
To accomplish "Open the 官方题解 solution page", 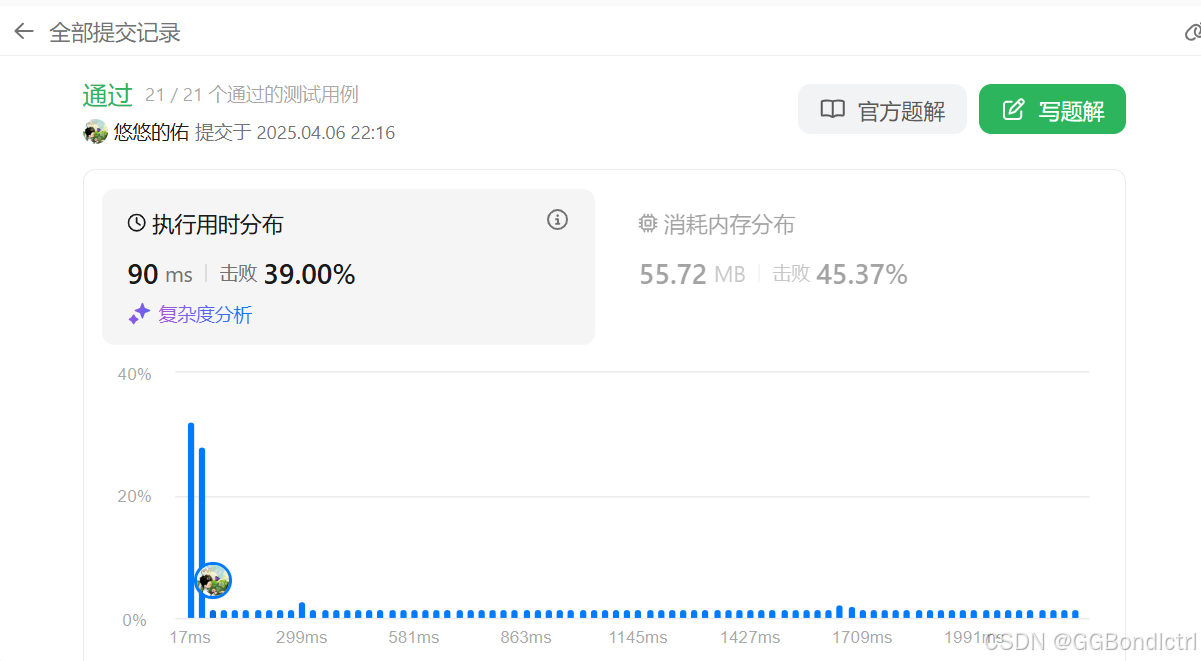I will pos(882,110).
